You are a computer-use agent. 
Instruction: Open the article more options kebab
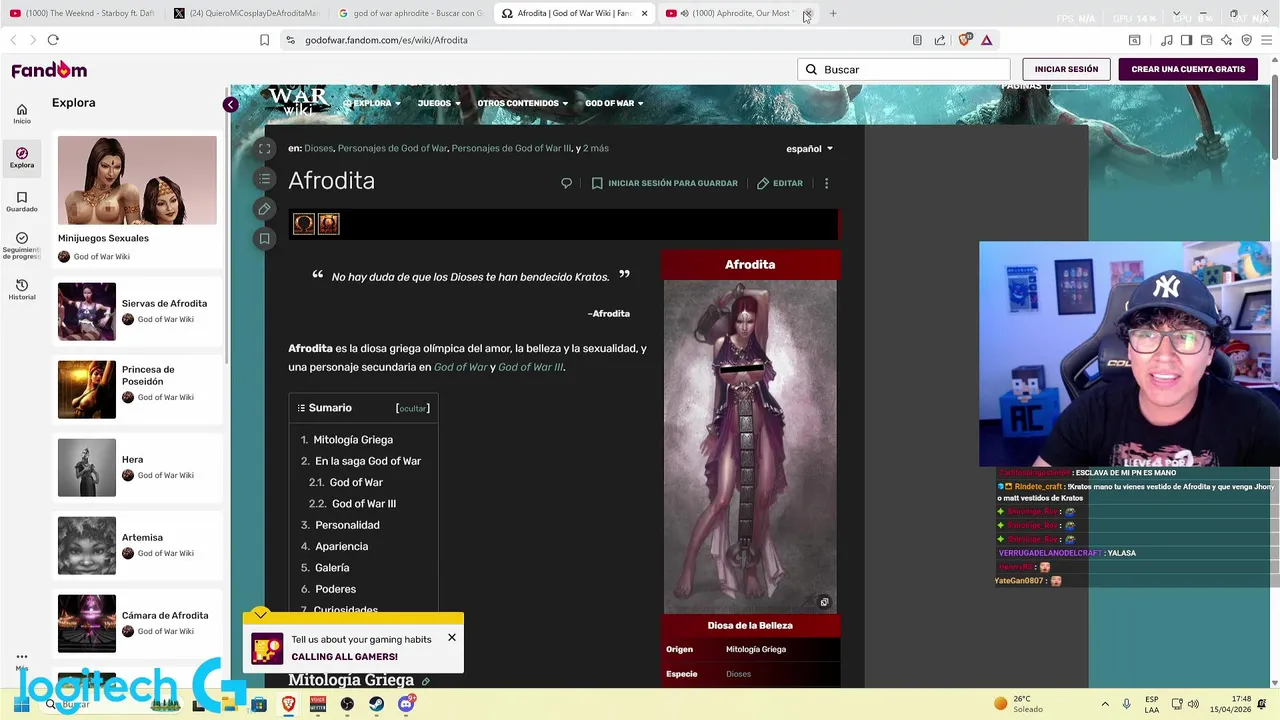tap(826, 183)
